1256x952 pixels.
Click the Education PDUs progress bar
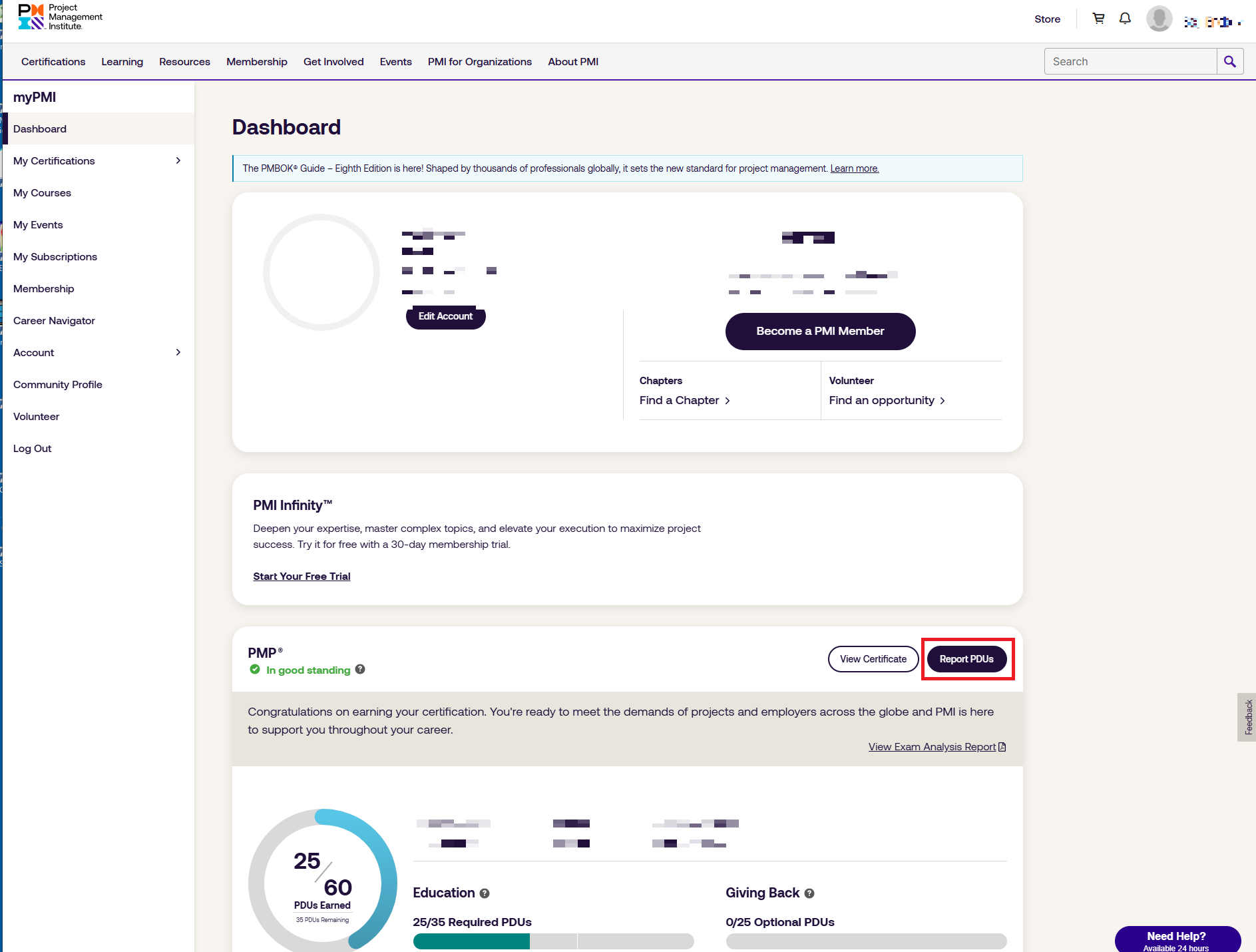(553, 941)
